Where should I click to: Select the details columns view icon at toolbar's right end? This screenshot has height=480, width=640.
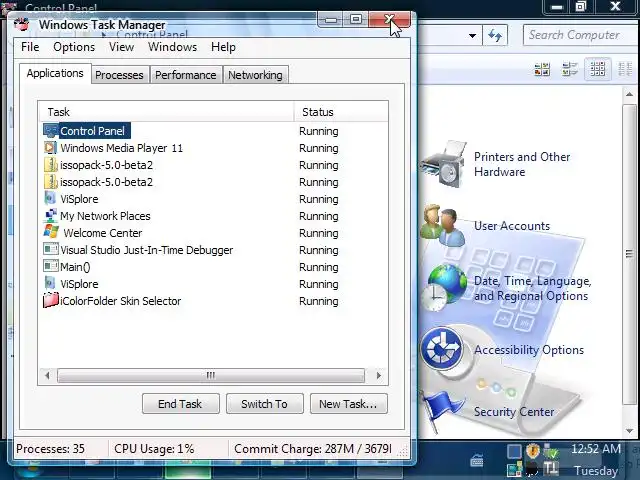click(624, 69)
